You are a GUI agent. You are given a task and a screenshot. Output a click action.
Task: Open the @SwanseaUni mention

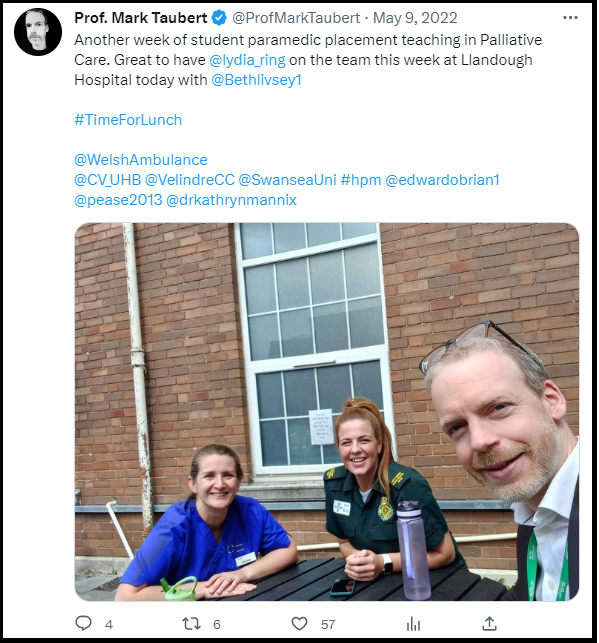[287, 180]
